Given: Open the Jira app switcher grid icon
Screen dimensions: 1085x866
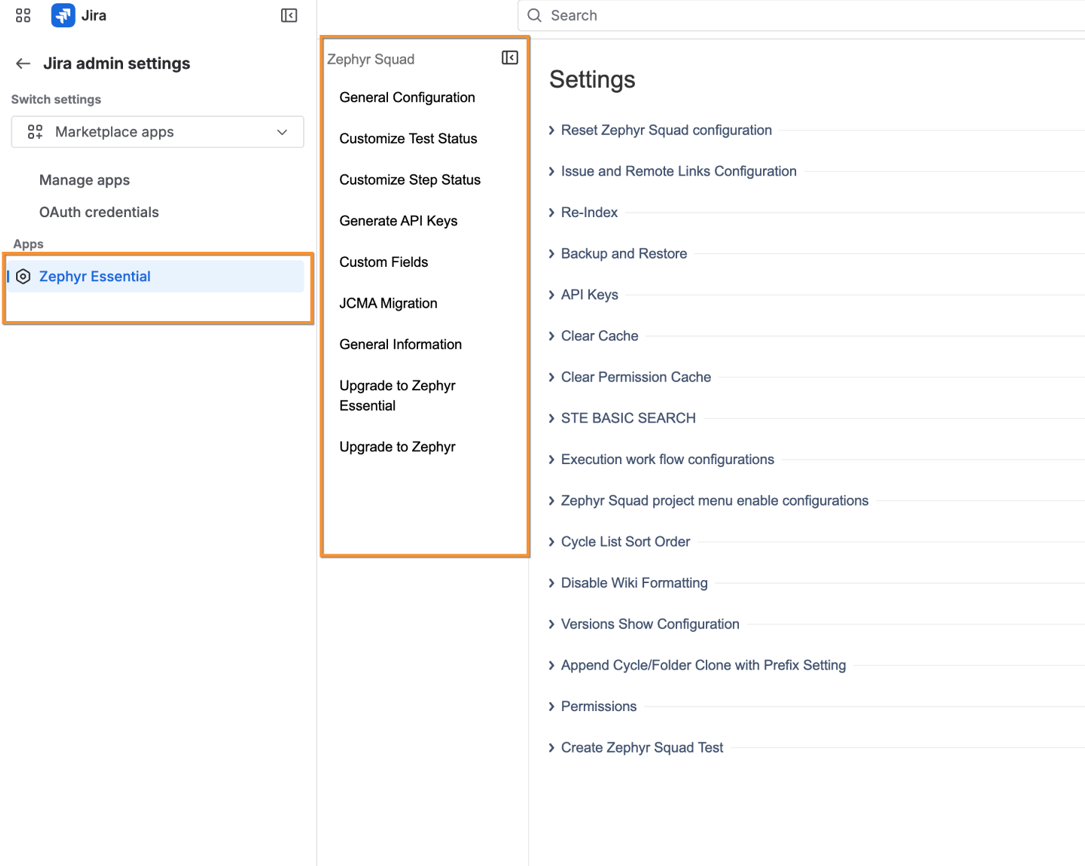Looking at the screenshot, I should (x=23, y=16).
